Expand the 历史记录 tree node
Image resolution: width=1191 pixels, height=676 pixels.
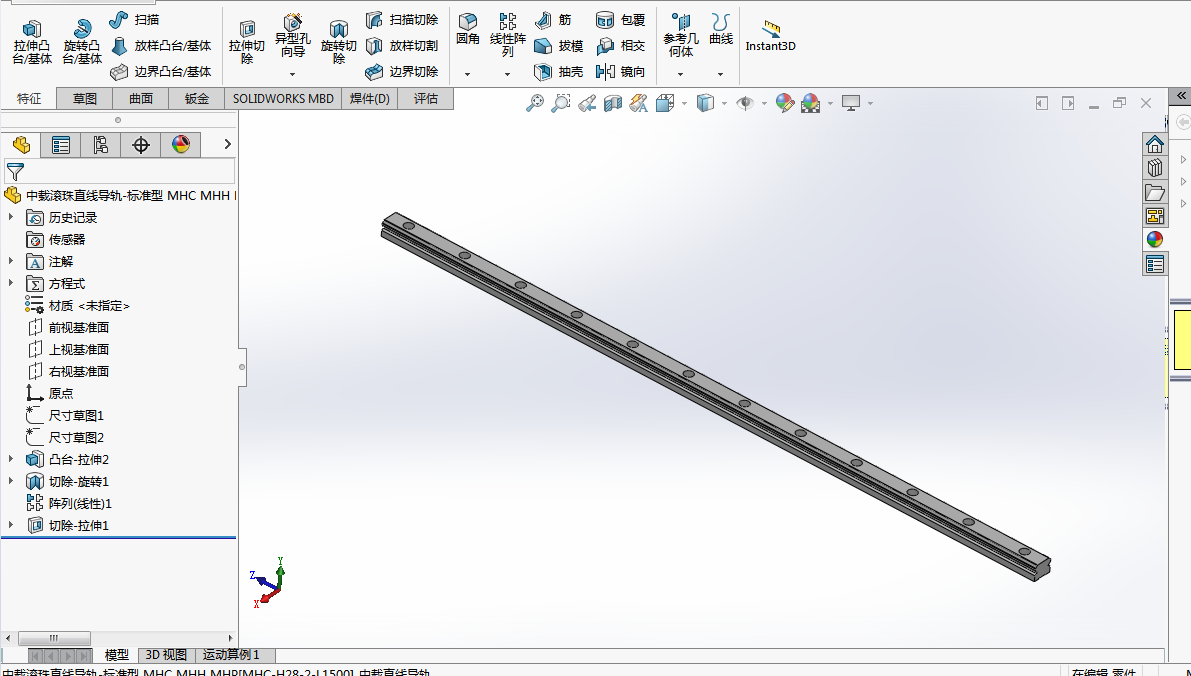[x=11, y=217]
